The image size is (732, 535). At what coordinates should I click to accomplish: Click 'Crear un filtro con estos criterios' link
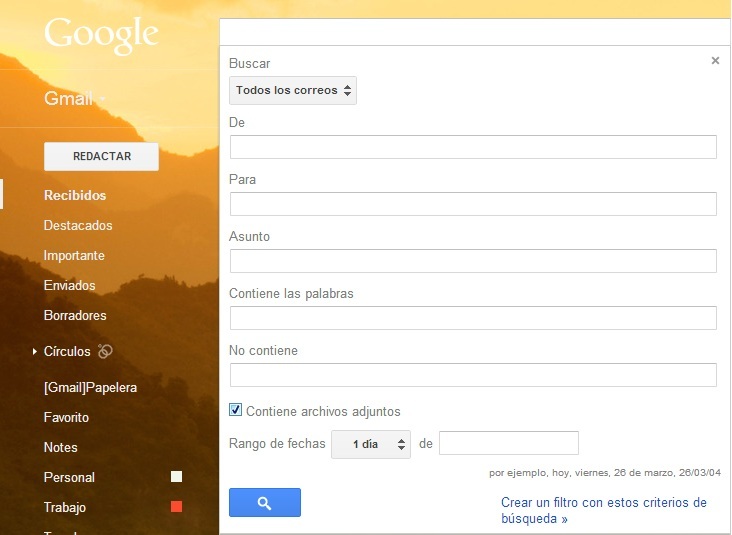[x=604, y=510]
